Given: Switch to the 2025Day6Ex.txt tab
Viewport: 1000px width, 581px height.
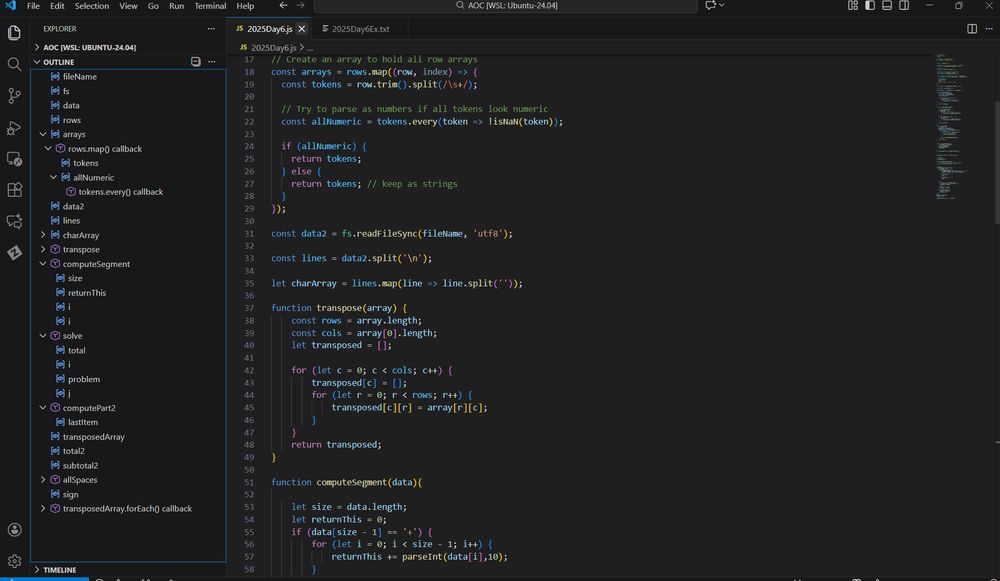Looking at the screenshot, I should [x=360, y=29].
